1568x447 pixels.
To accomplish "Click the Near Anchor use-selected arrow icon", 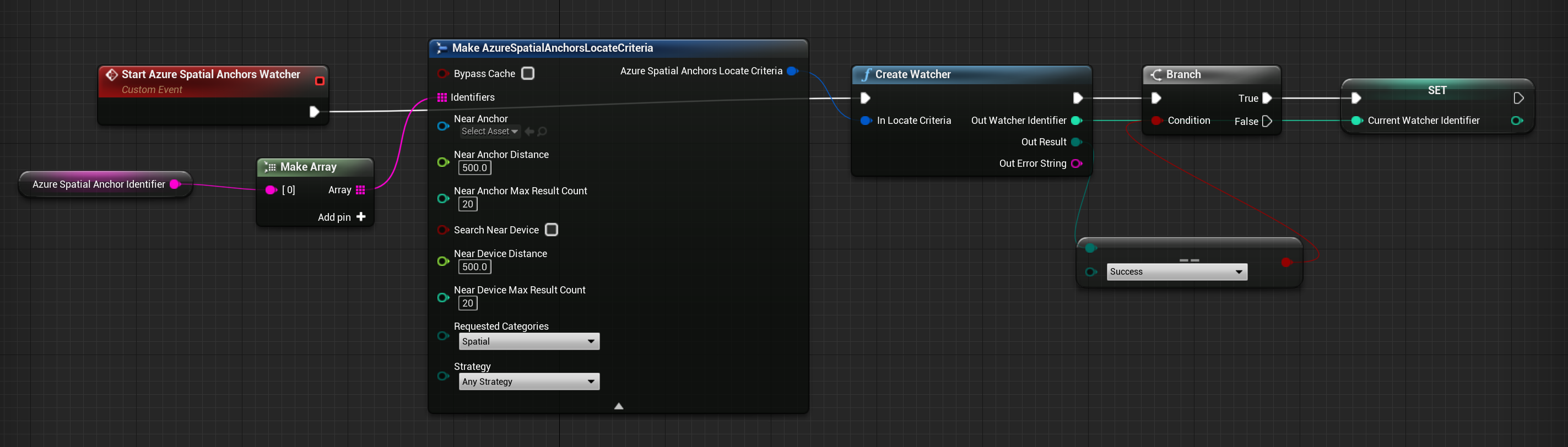I will click(529, 132).
